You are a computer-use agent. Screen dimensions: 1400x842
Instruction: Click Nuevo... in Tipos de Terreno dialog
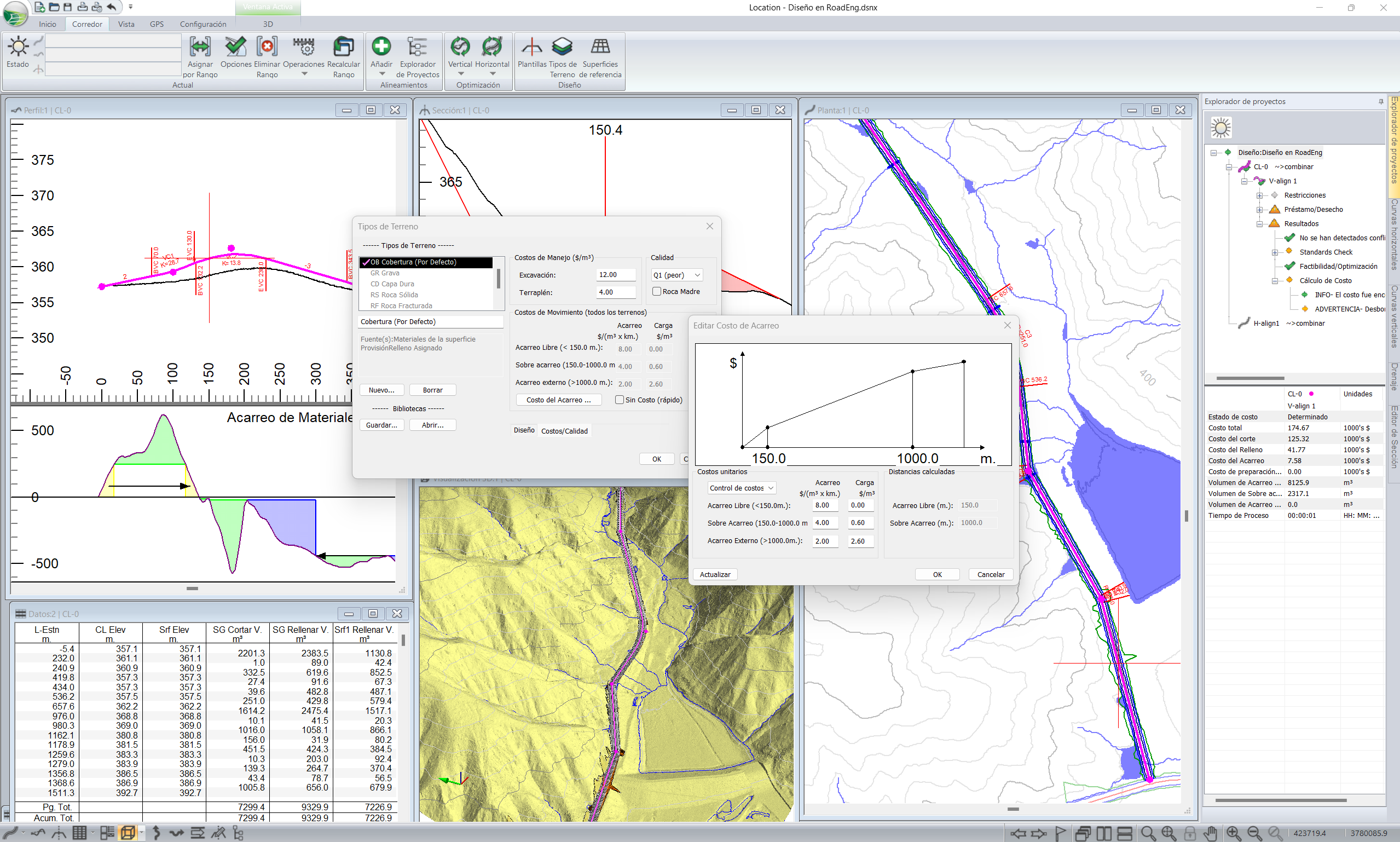381,390
